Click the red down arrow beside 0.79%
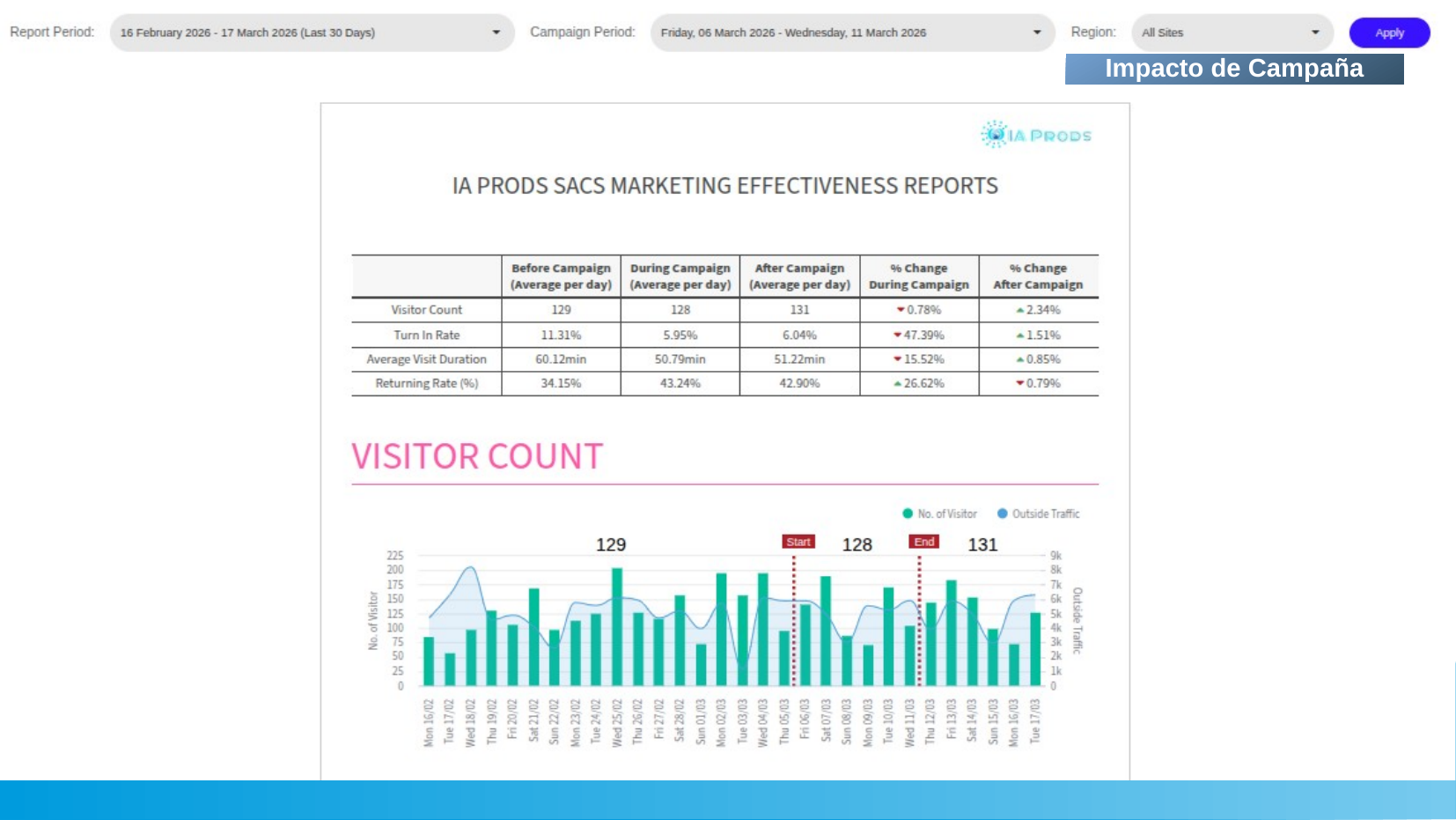The width and height of the screenshot is (1456, 820). click(1020, 383)
